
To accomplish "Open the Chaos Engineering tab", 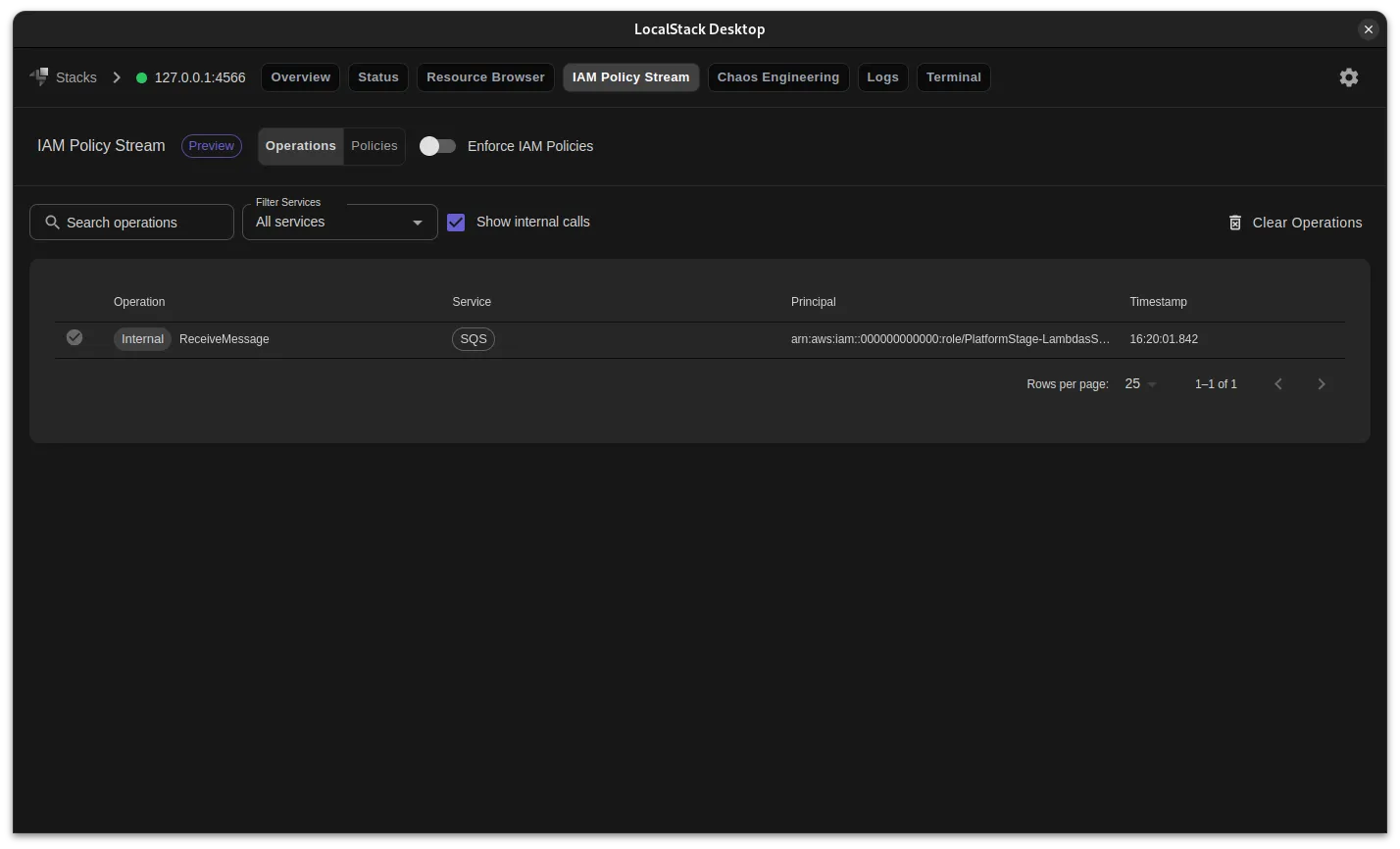I will click(777, 76).
